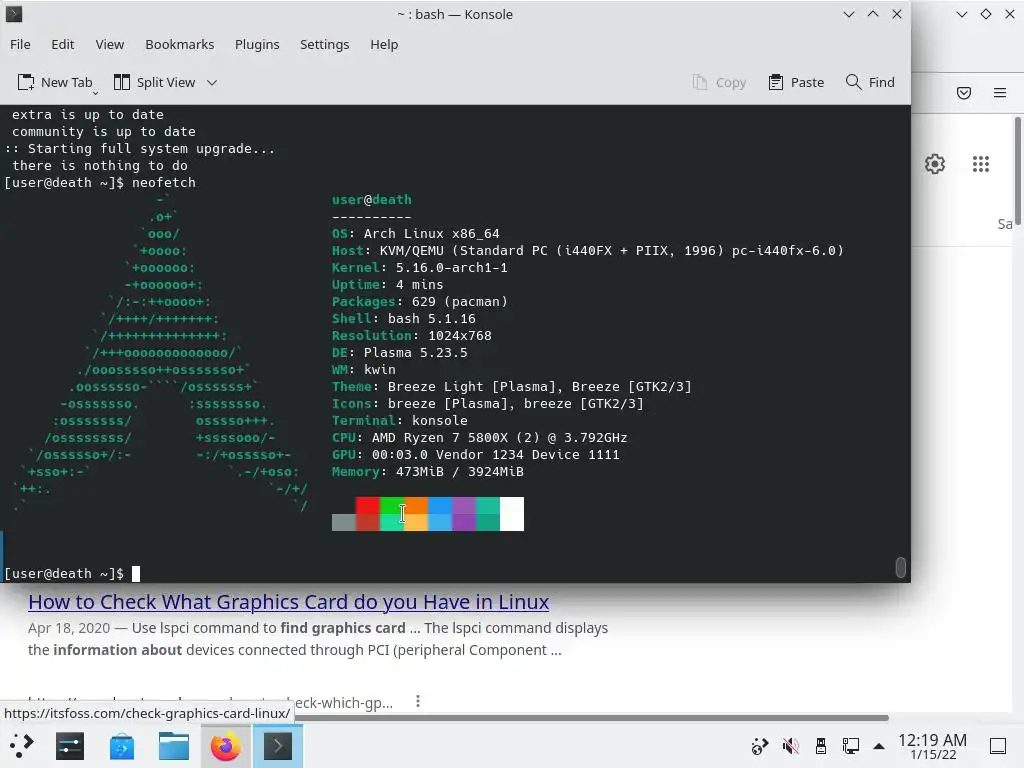1024x768 pixels.
Task: Click the 'Shell: bash 5.1.16' line
Action: pyautogui.click(x=404, y=319)
